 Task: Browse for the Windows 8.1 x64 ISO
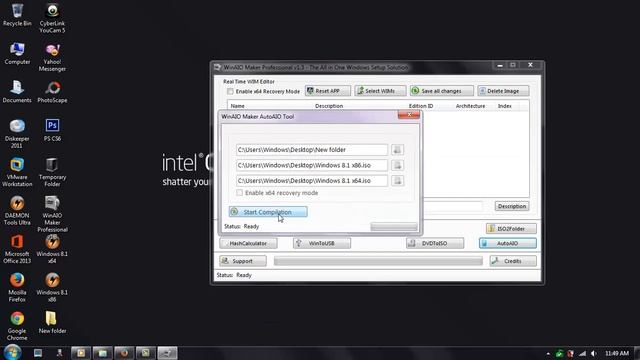(397, 181)
